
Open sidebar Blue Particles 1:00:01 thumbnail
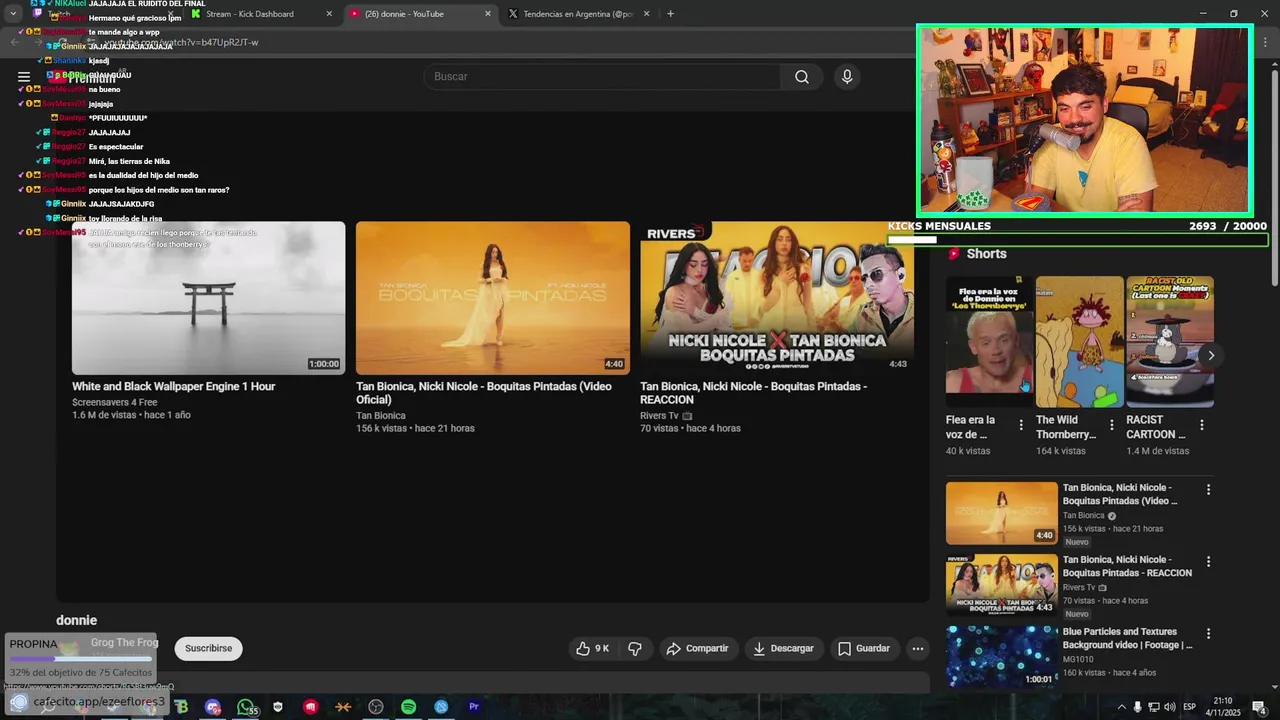click(x=1001, y=657)
